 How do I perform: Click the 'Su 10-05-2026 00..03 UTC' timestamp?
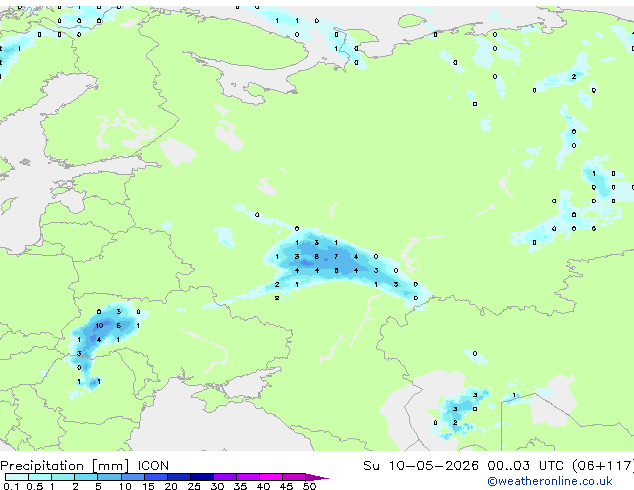pos(464,465)
